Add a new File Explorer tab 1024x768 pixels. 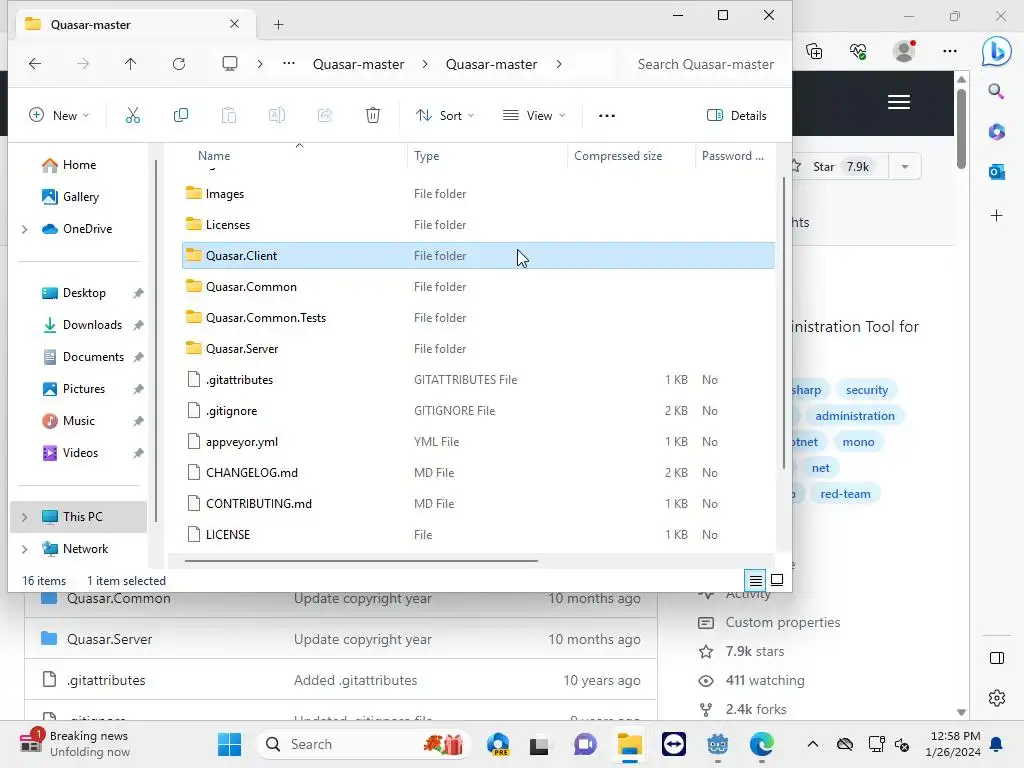click(x=278, y=25)
